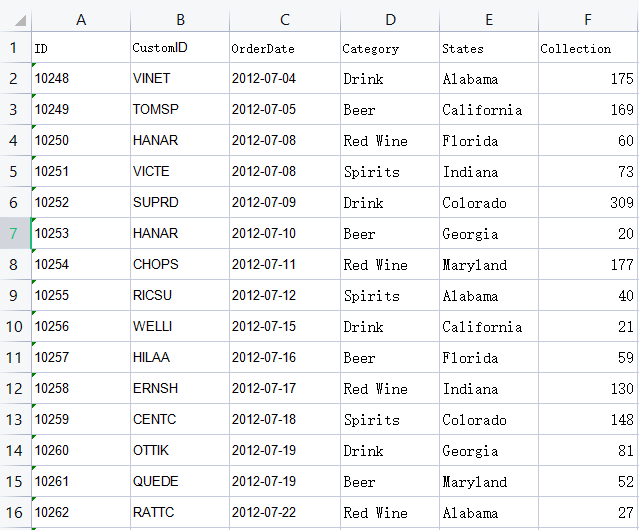
Task: Select cell with date 2012-07-22
Action: click(285, 512)
